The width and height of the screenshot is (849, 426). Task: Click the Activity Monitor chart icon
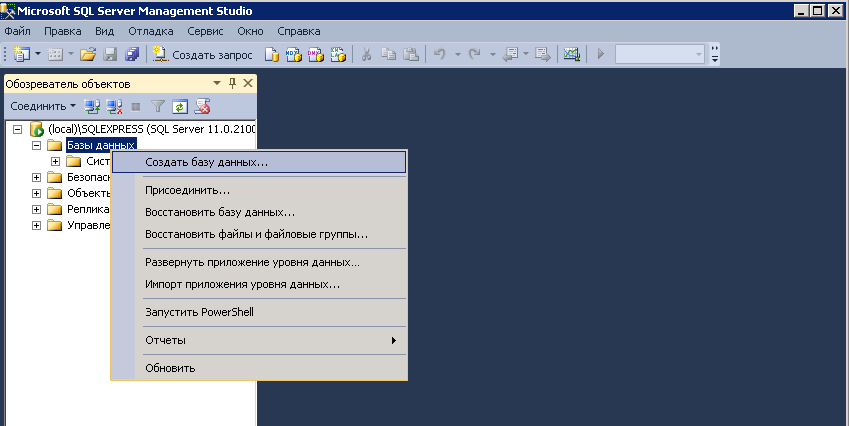572,54
